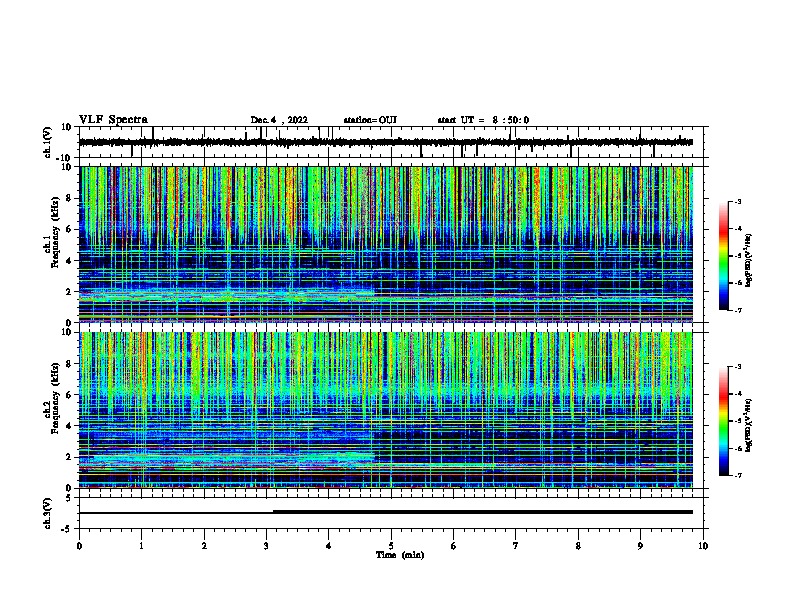Click the "Time (min)" x-axis label

tap(400, 555)
